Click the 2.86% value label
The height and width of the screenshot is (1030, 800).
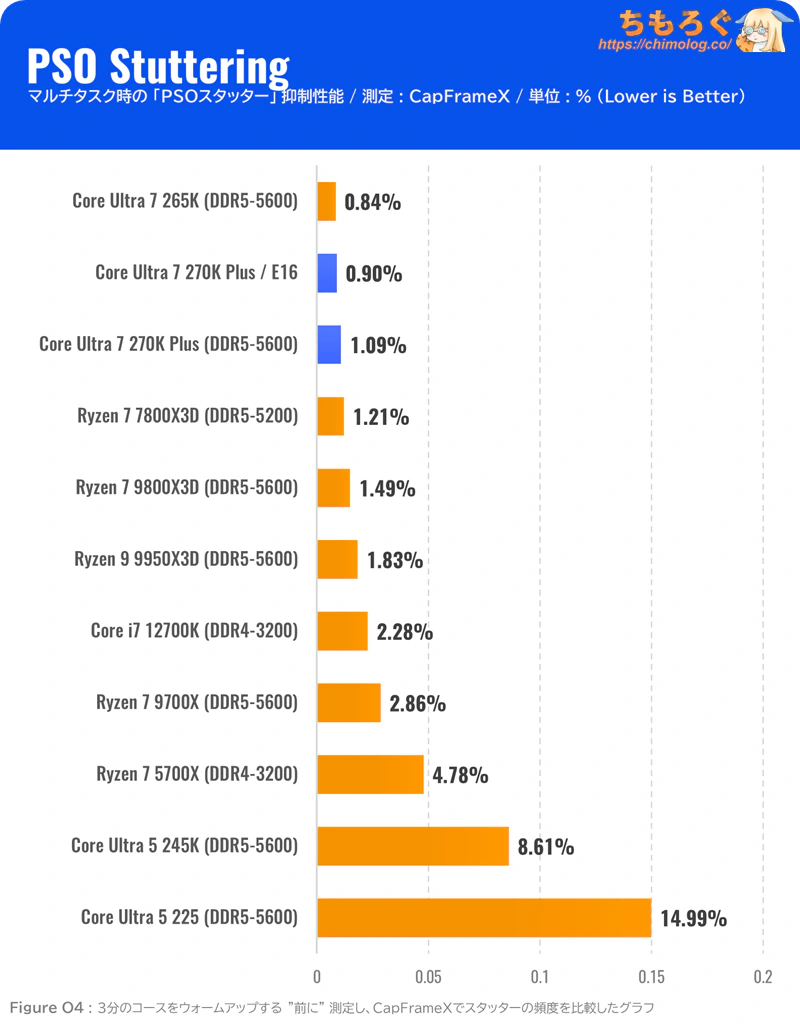tap(418, 703)
